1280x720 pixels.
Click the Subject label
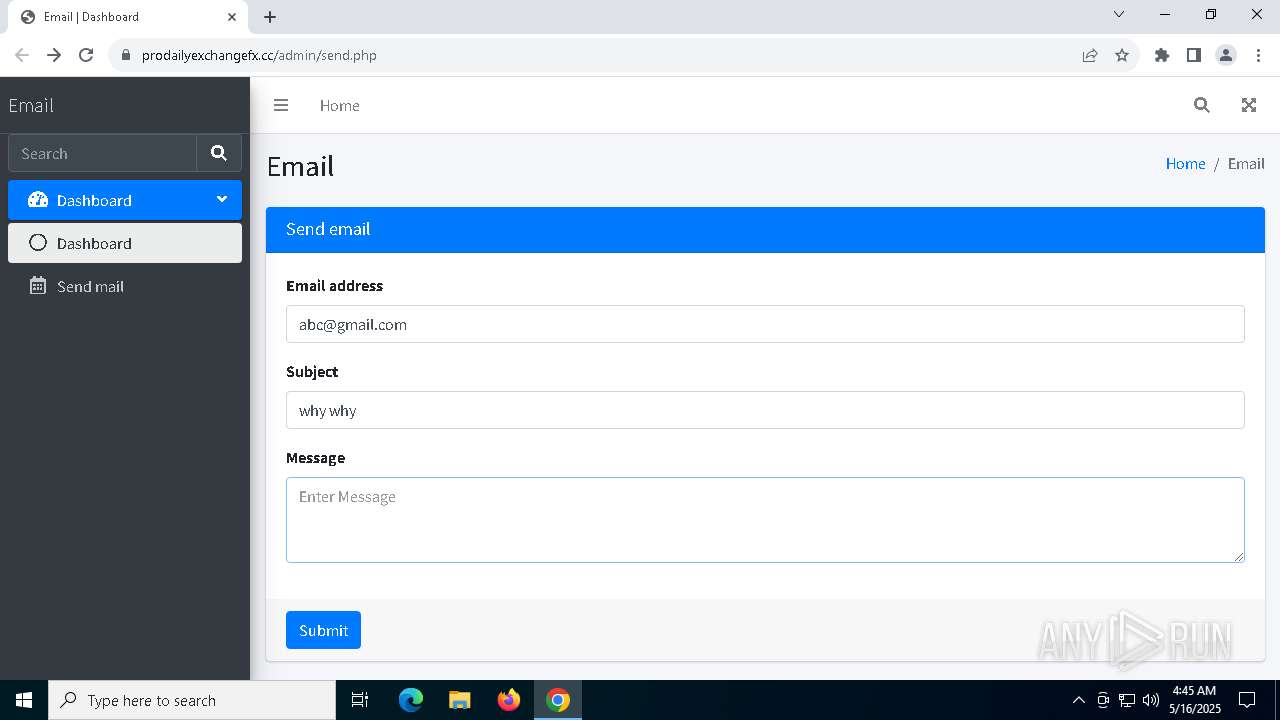click(312, 371)
